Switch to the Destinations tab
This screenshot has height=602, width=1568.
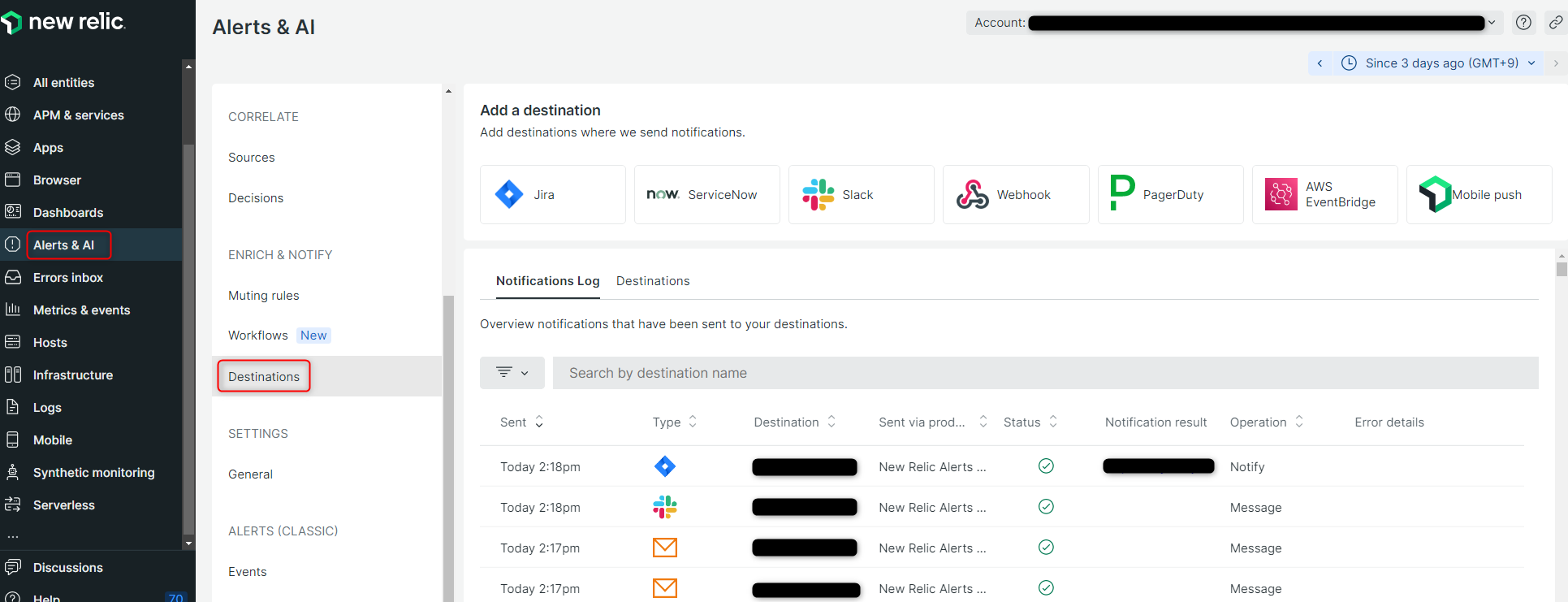(x=653, y=281)
